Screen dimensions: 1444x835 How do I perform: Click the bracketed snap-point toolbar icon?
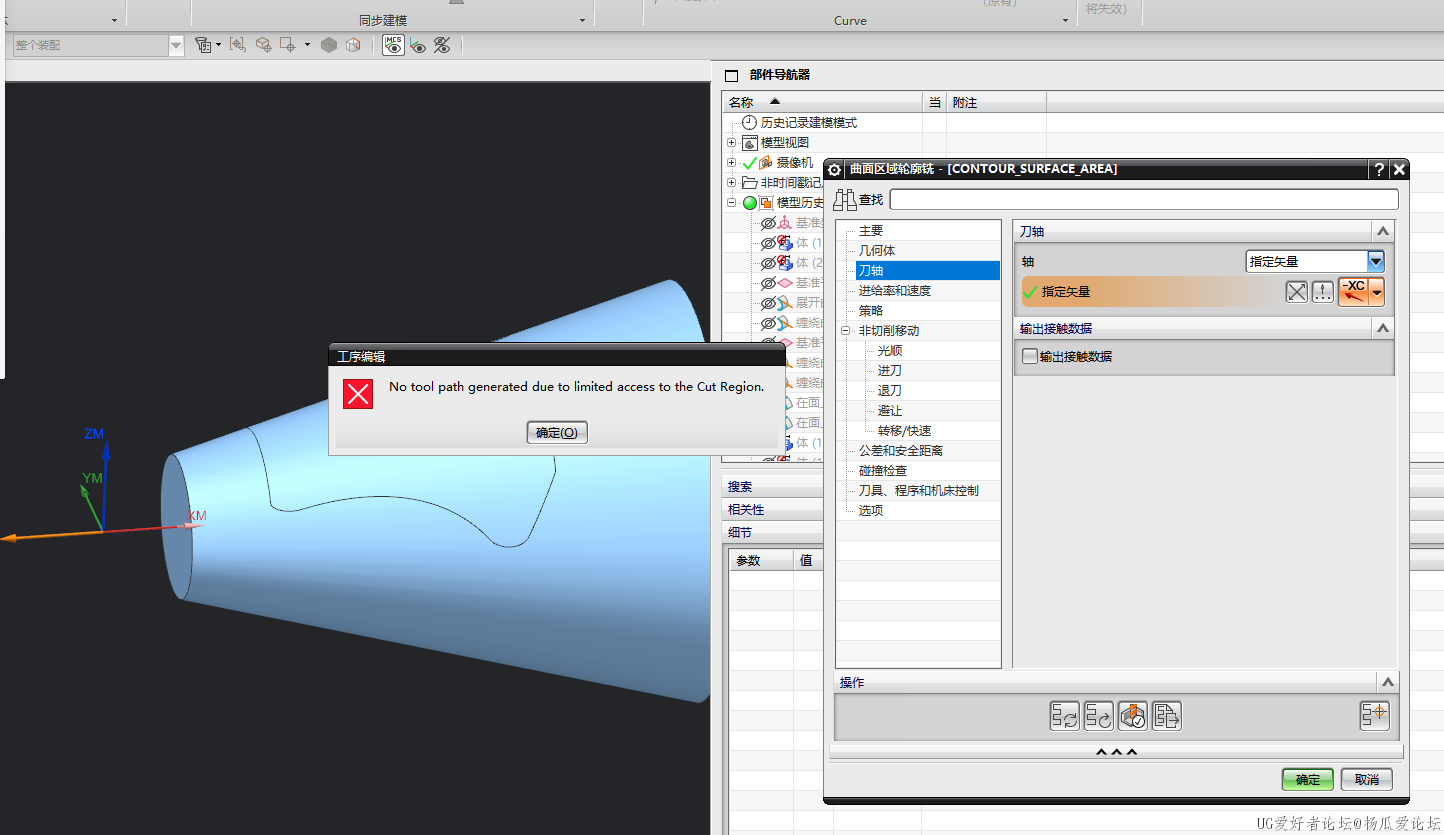[237, 45]
